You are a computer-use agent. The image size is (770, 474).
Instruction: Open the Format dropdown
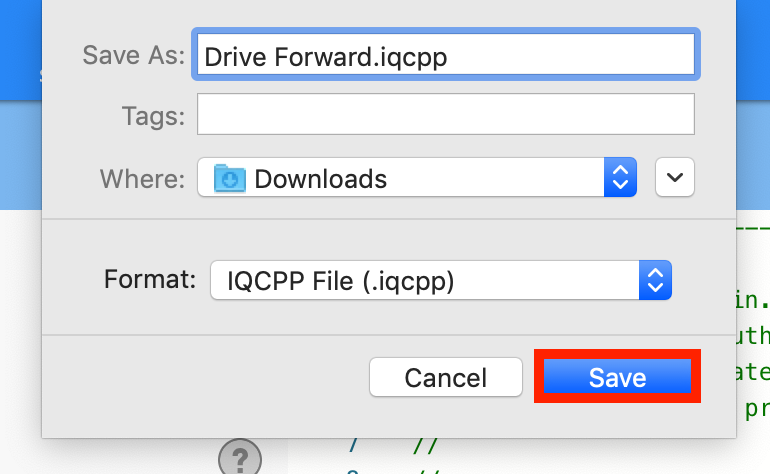coord(440,280)
